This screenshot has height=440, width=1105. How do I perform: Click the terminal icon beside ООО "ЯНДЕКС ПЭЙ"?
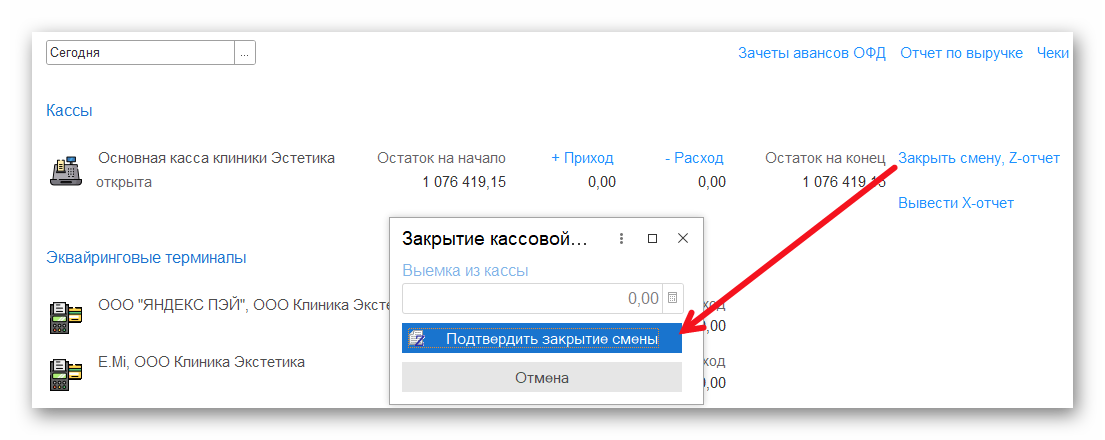(x=66, y=317)
